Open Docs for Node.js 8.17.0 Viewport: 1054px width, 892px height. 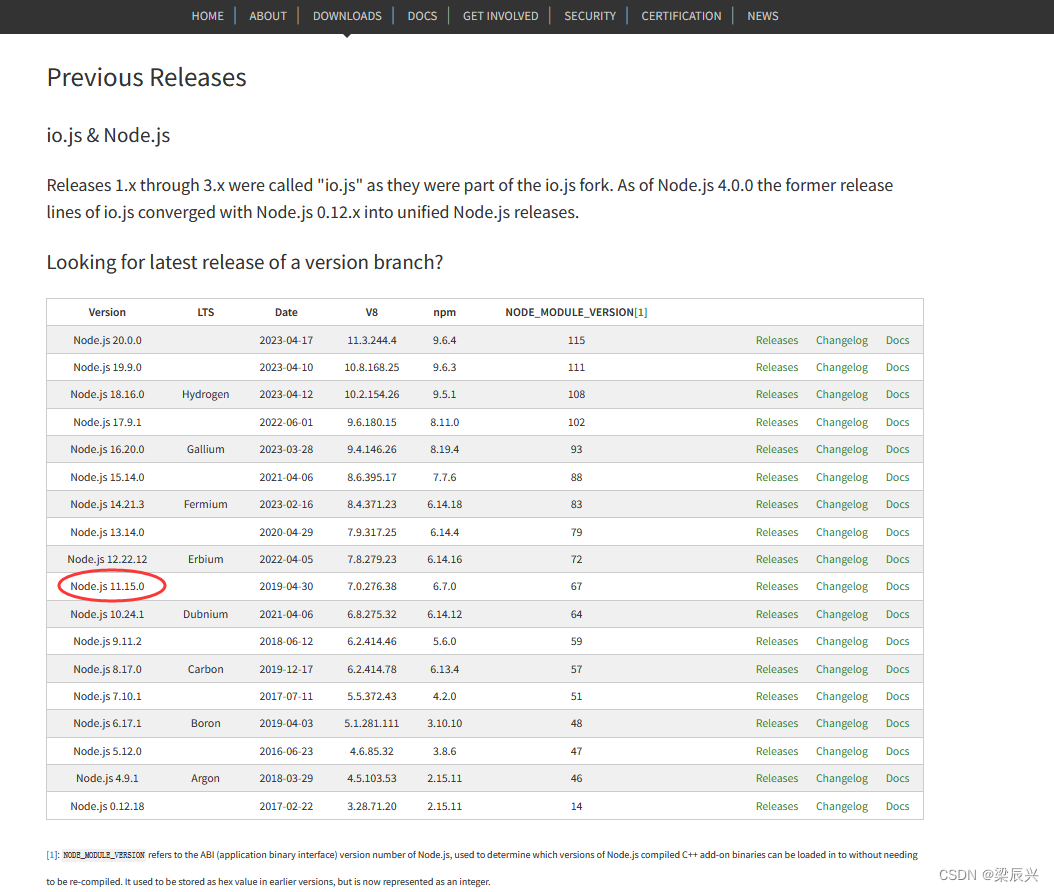897,670
